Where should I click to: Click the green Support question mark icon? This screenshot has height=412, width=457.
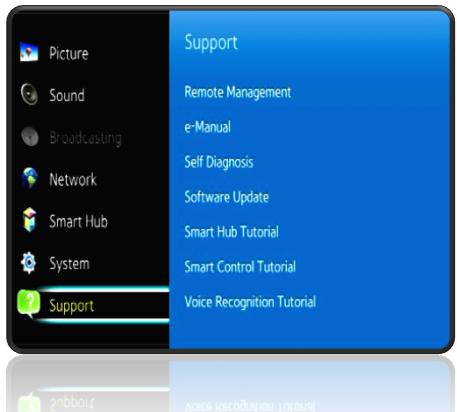29,304
